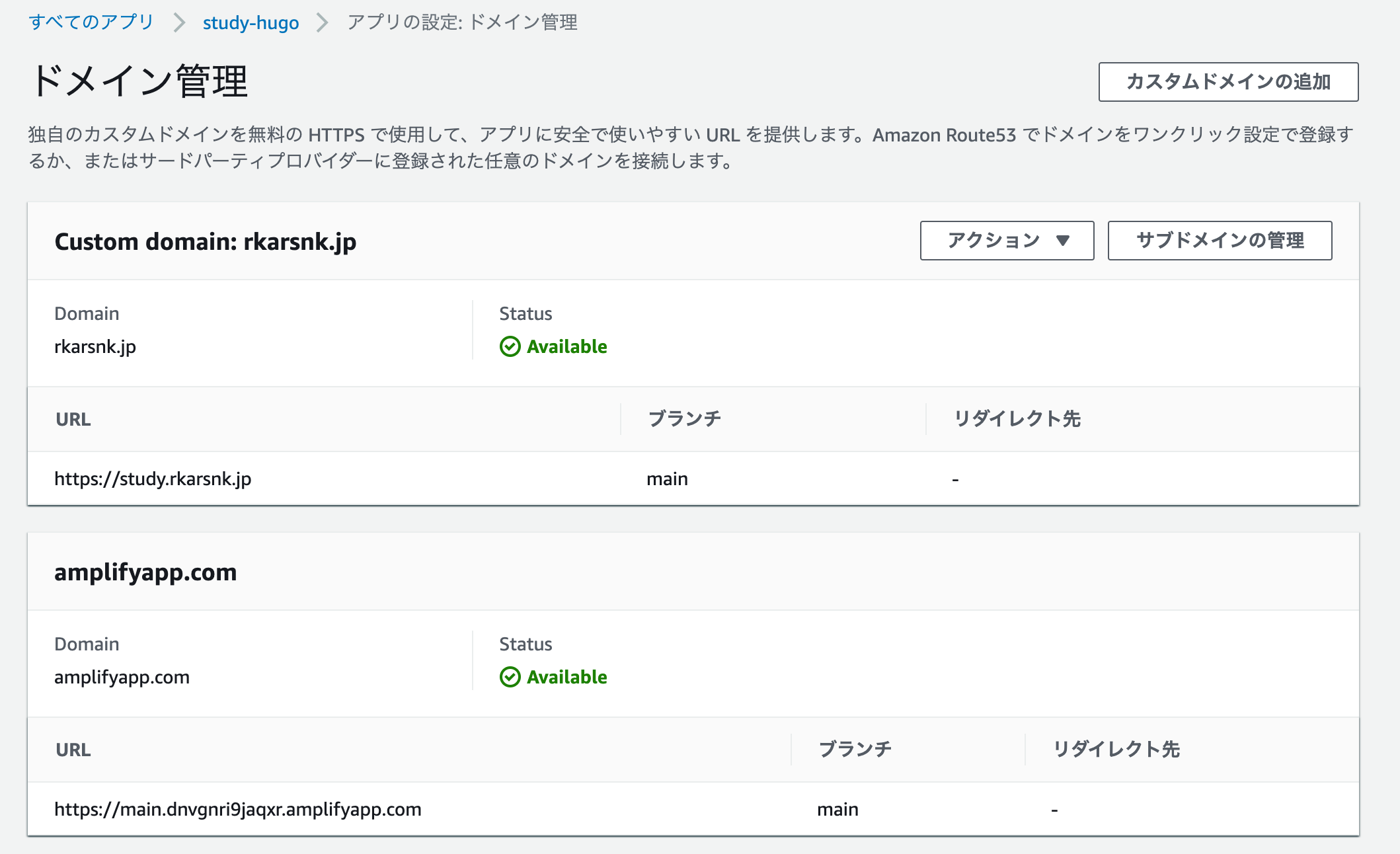This screenshot has width=1400, height=854.
Task: Open サブドメインの管理 for rkarsnk.jp
Action: [1220, 241]
